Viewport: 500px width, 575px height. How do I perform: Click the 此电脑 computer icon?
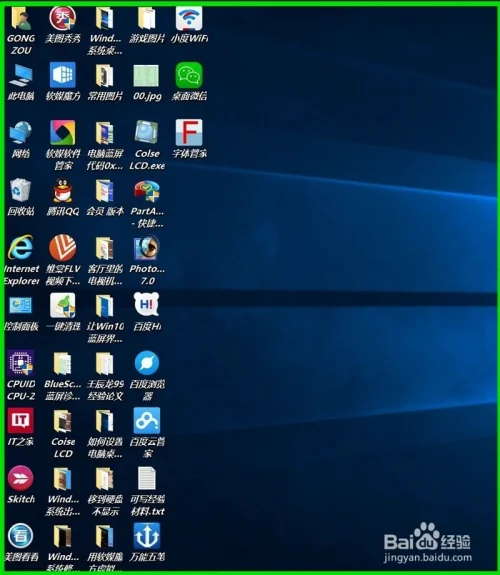(x=21, y=75)
